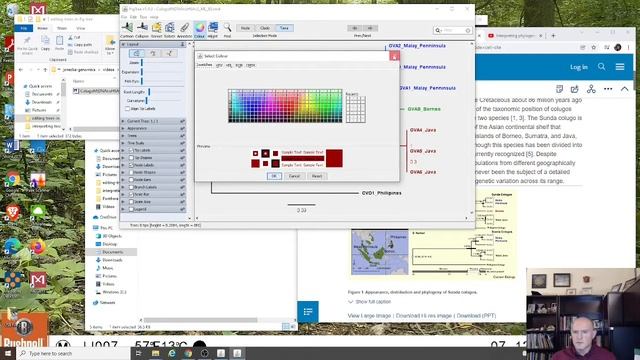Image resolution: width=640 pixels, height=360 pixels.
Task: Click Pin to Quick access in Explorer ribbon
Action: pyautogui.click(x=27, y=45)
